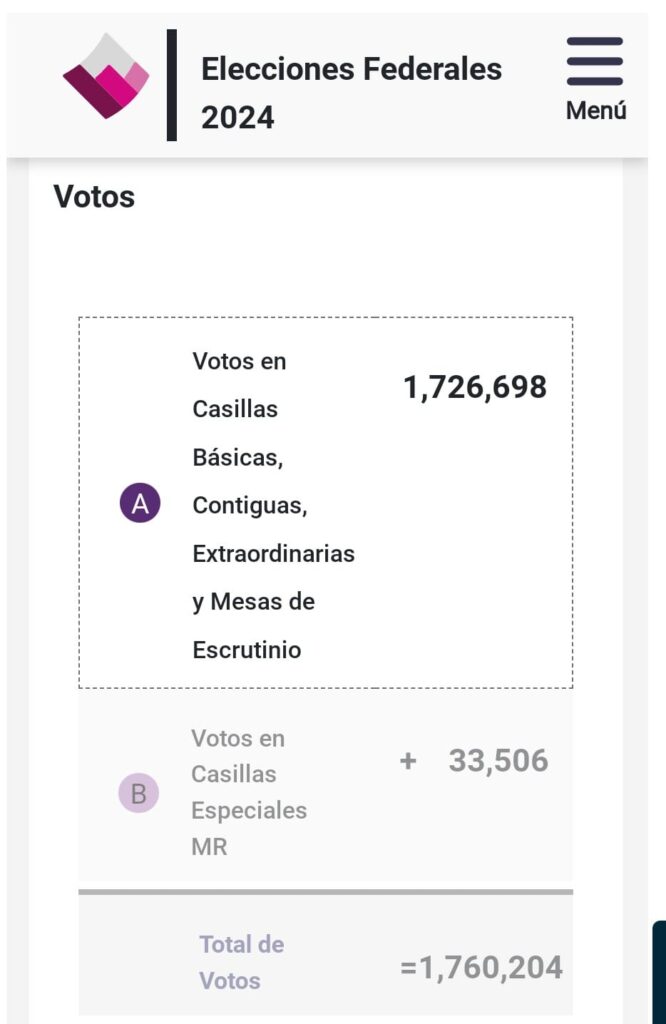Click the Votos en Casillas Especiales MR label
Screen dimensions: 666x1024
(249, 792)
